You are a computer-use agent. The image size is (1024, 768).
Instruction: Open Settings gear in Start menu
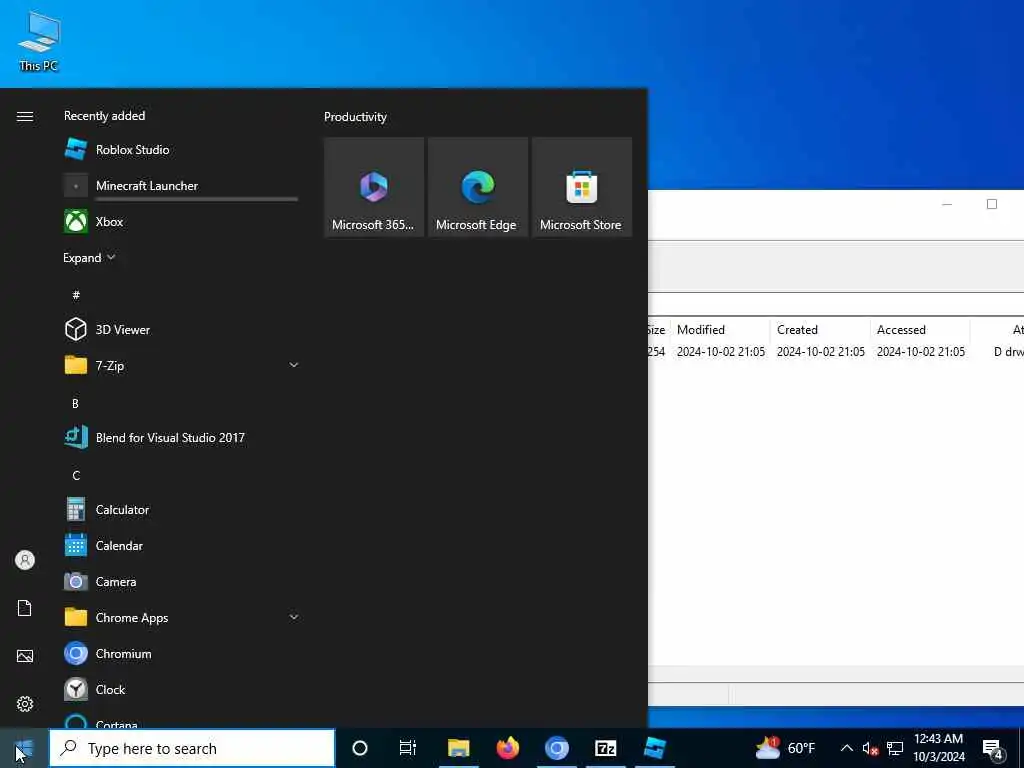click(25, 704)
